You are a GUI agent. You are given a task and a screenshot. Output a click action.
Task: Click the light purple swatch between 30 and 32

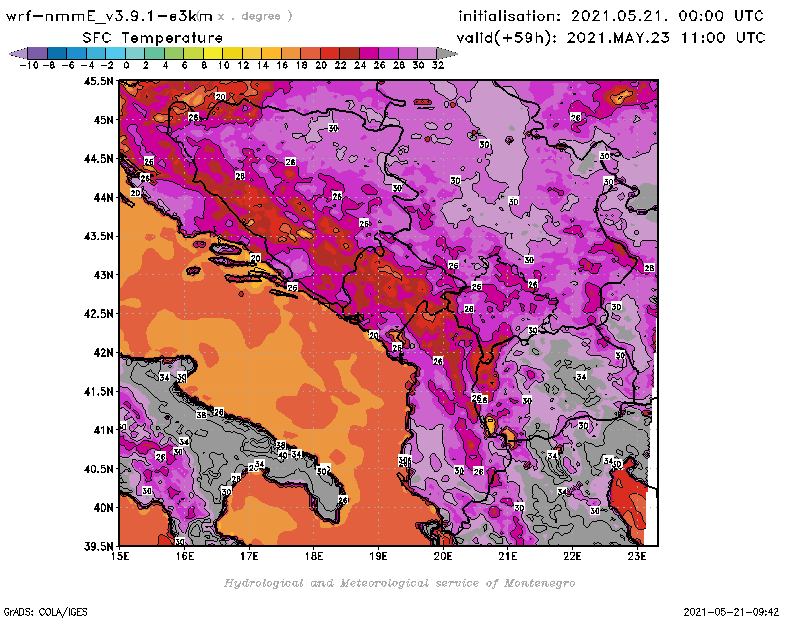point(428,53)
